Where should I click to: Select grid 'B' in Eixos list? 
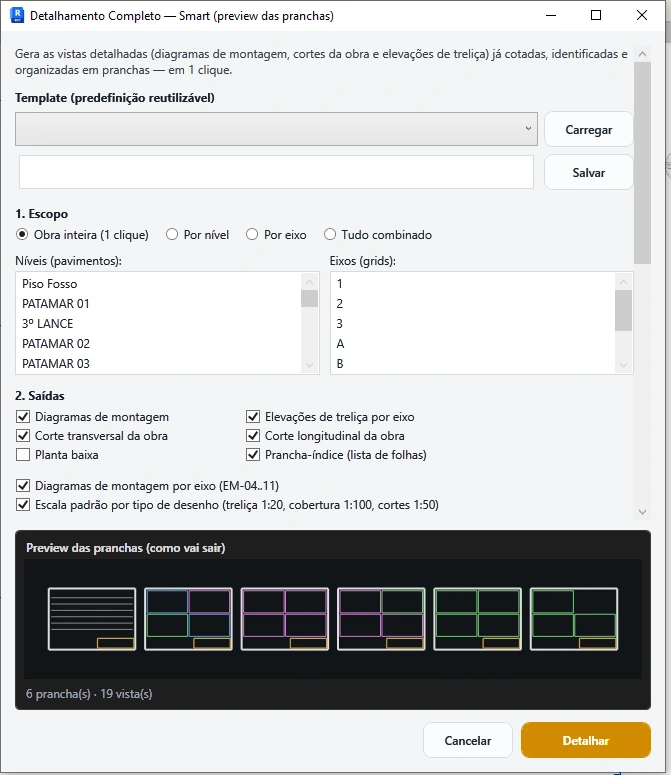[x=473, y=363]
